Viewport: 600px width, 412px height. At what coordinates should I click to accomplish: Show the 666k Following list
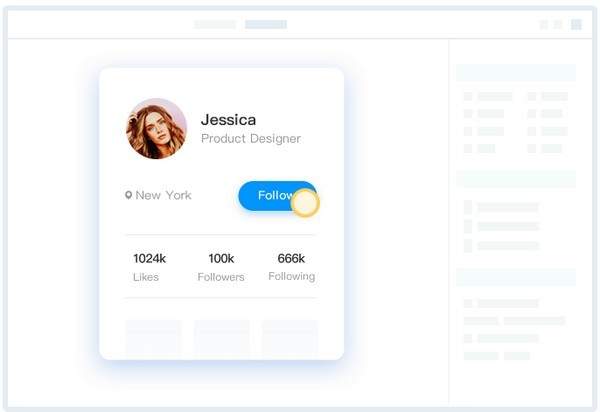(x=292, y=267)
